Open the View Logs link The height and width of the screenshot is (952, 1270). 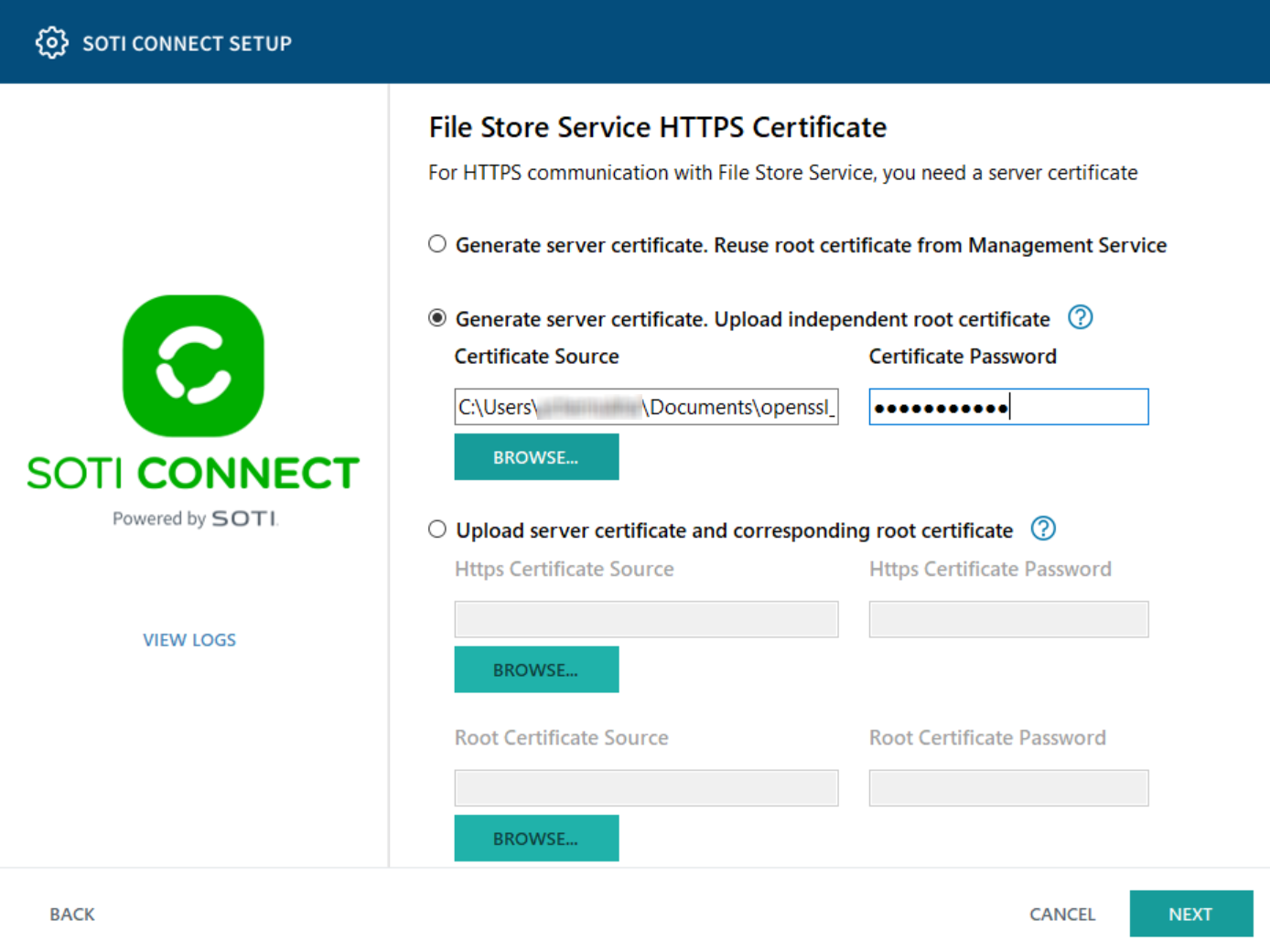[189, 640]
